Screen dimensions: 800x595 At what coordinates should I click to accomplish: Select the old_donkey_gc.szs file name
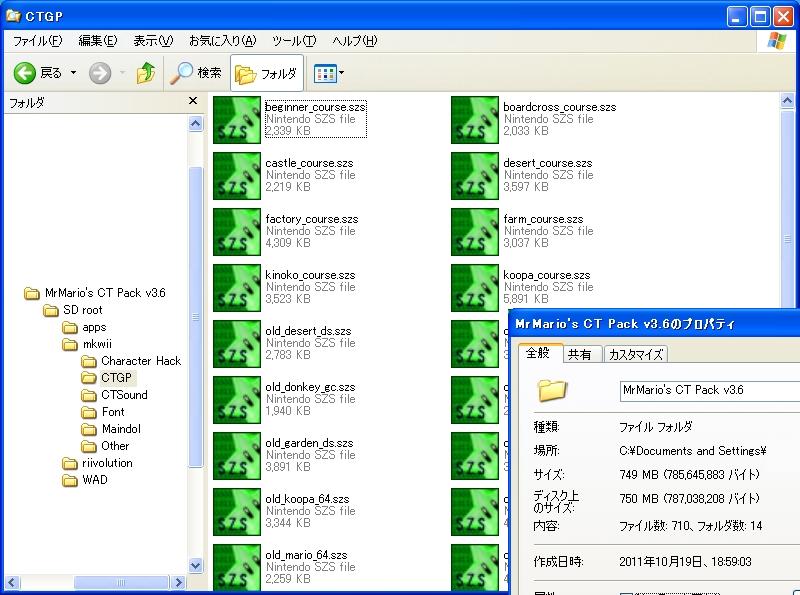[310, 387]
